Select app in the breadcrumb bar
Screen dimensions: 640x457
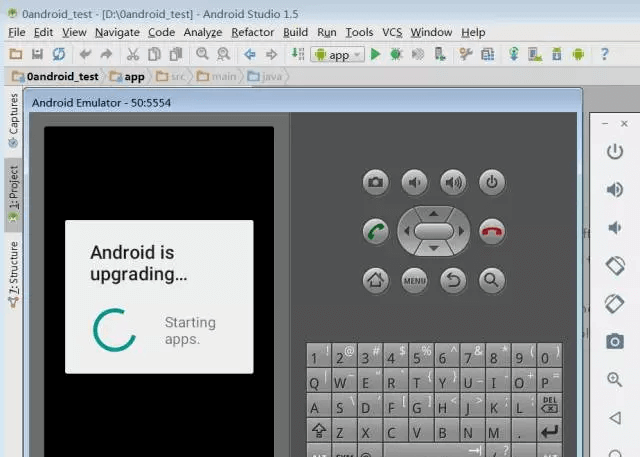(127, 76)
